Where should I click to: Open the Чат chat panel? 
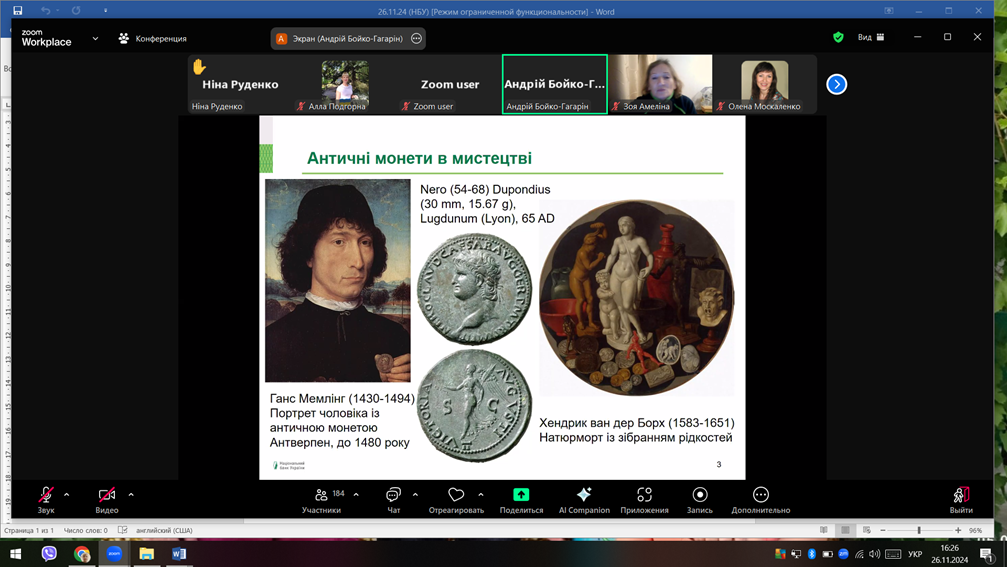coord(394,499)
